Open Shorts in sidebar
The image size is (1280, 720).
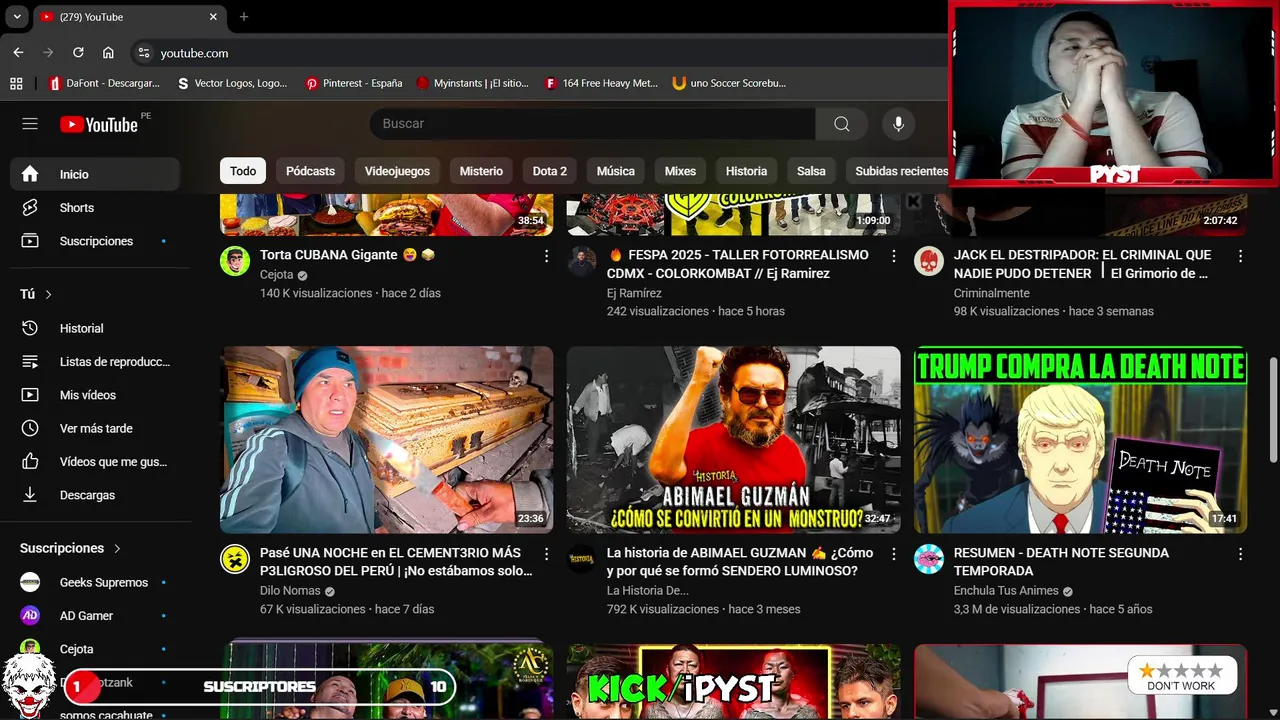95,208
